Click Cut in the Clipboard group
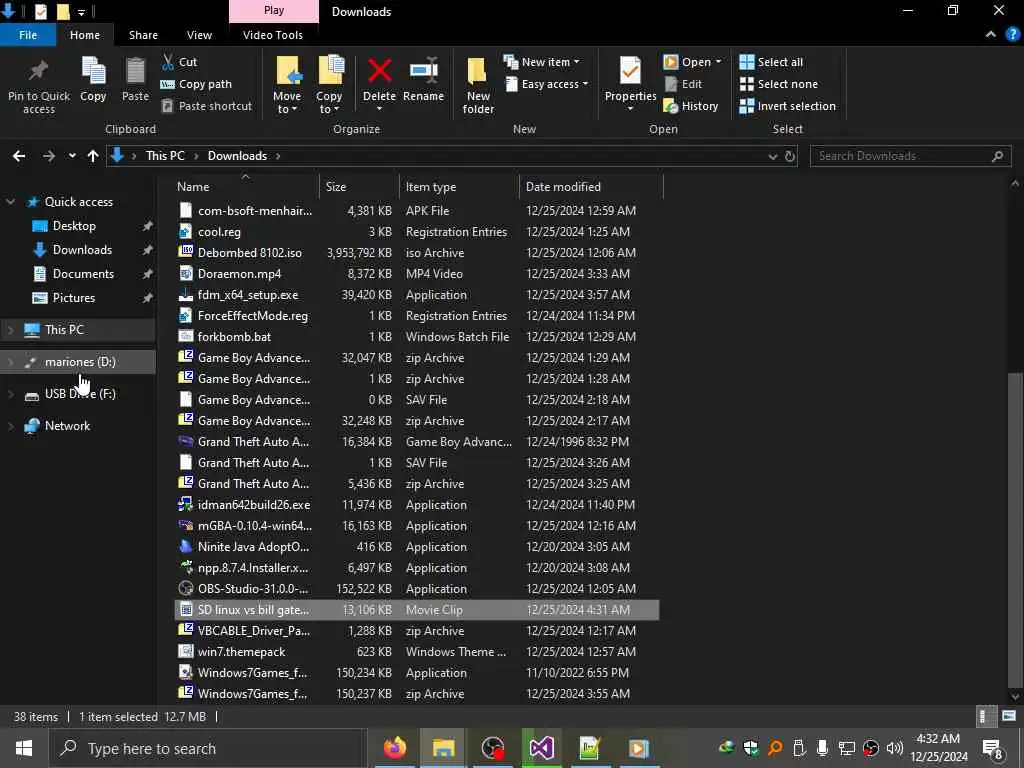Viewport: 1024px width, 768px height. 179,62
